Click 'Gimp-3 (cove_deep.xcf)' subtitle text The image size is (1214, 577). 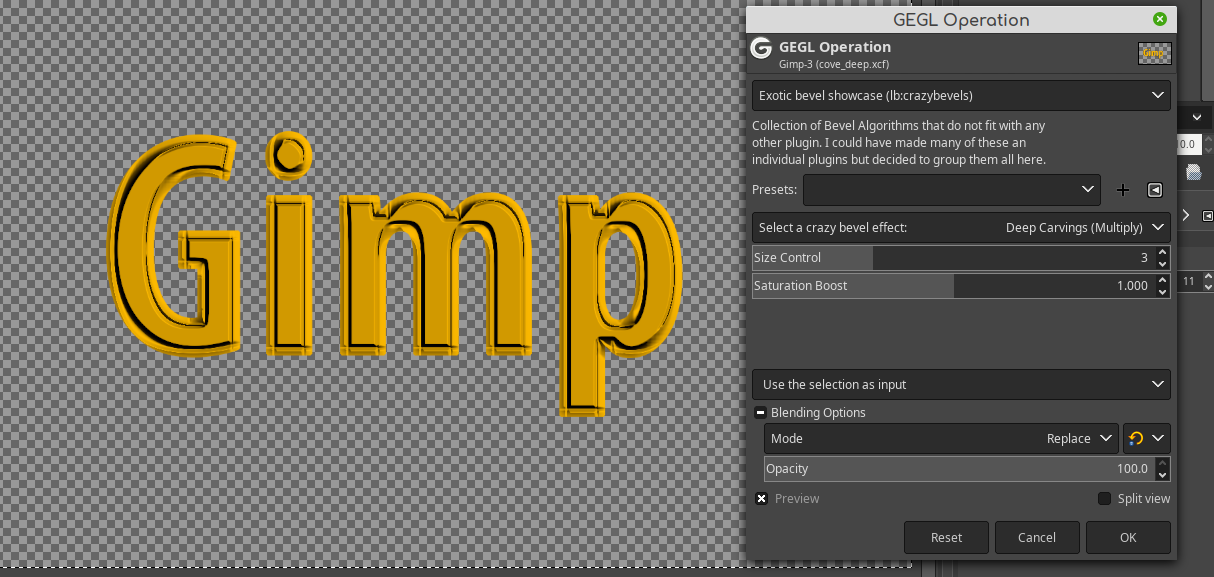point(836,64)
